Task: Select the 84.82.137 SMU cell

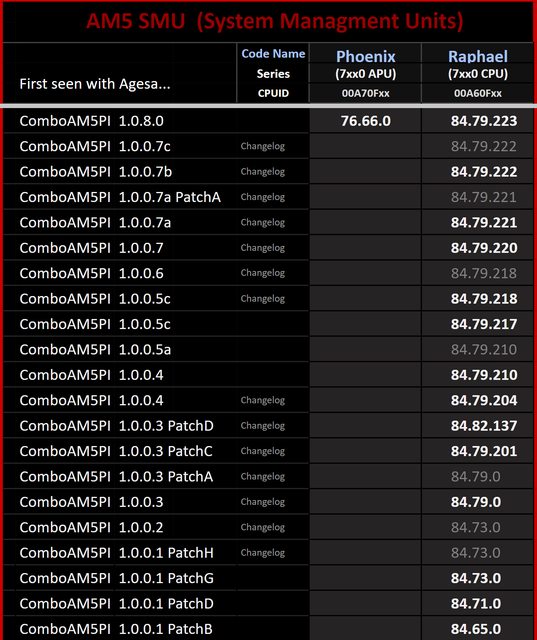Action: pyautogui.click(x=484, y=426)
